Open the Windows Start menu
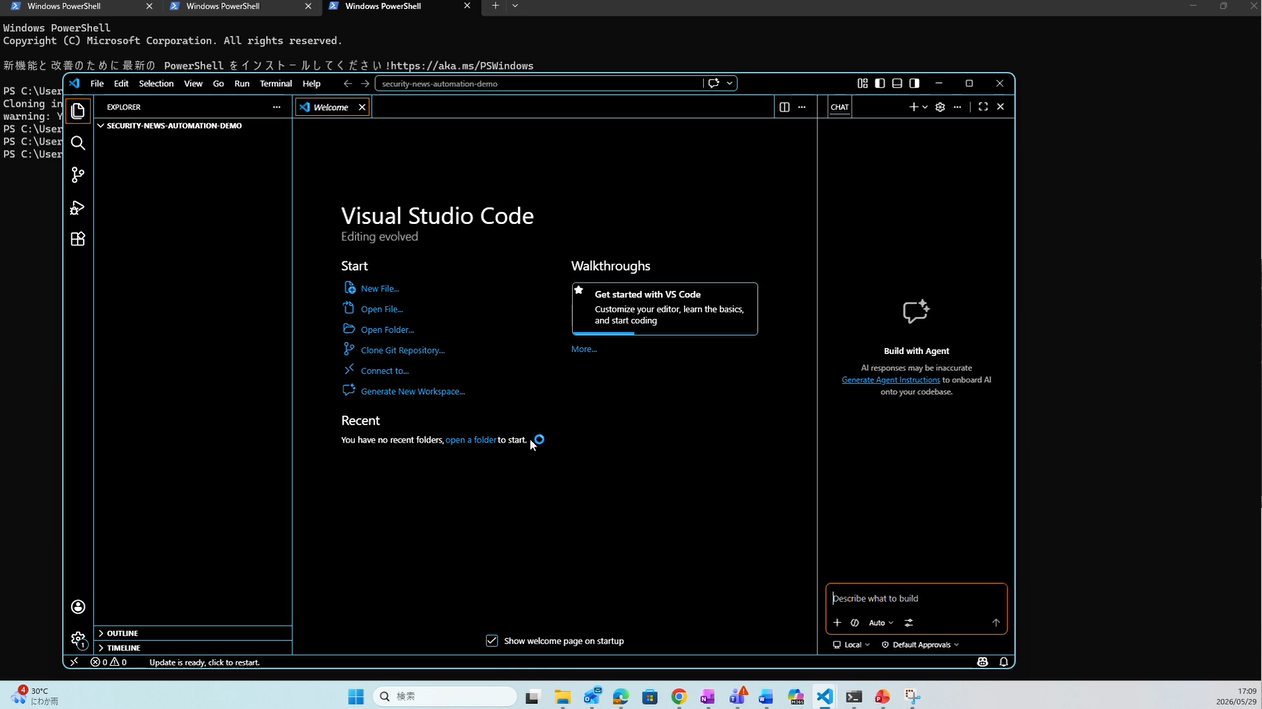Image resolution: width=1262 pixels, height=709 pixels. point(356,697)
